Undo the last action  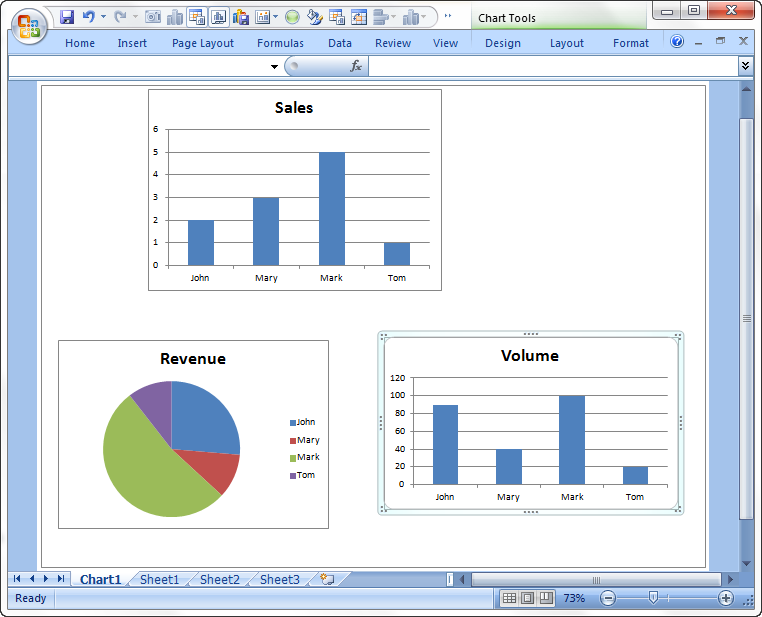click(x=88, y=17)
